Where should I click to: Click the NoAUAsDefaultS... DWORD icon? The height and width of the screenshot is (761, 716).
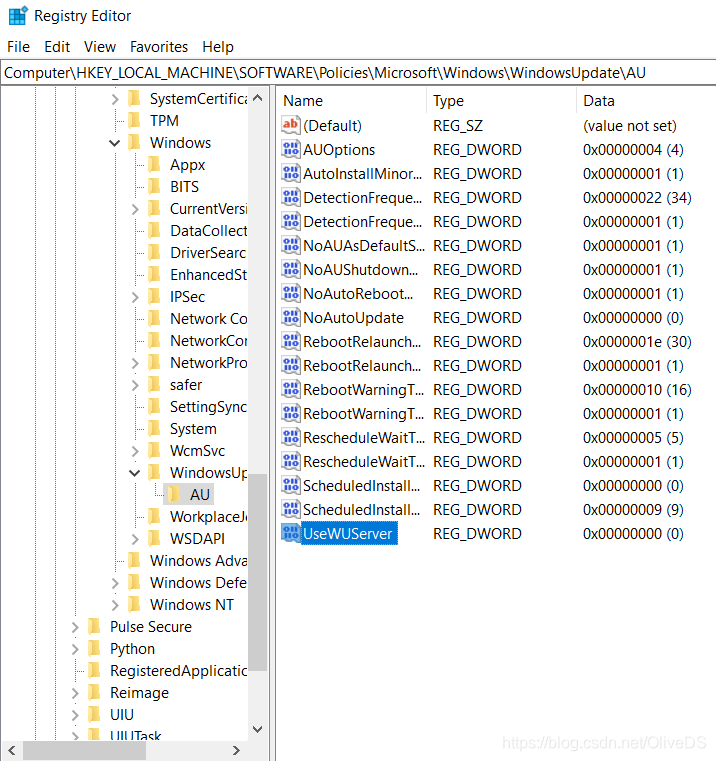pyautogui.click(x=290, y=245)
